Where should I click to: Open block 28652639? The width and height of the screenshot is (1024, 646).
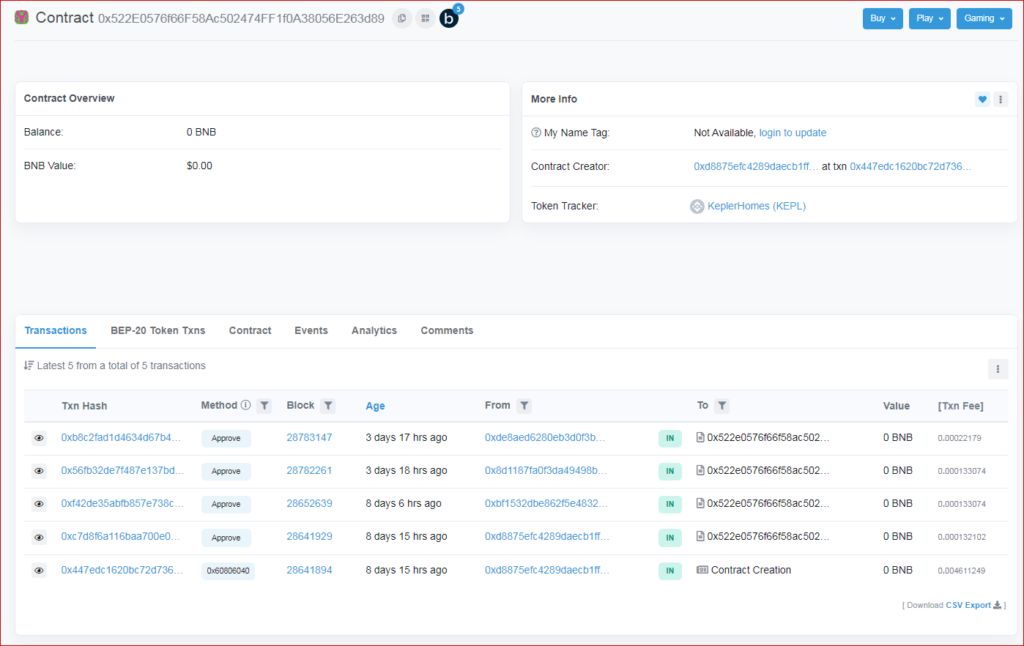309,504
